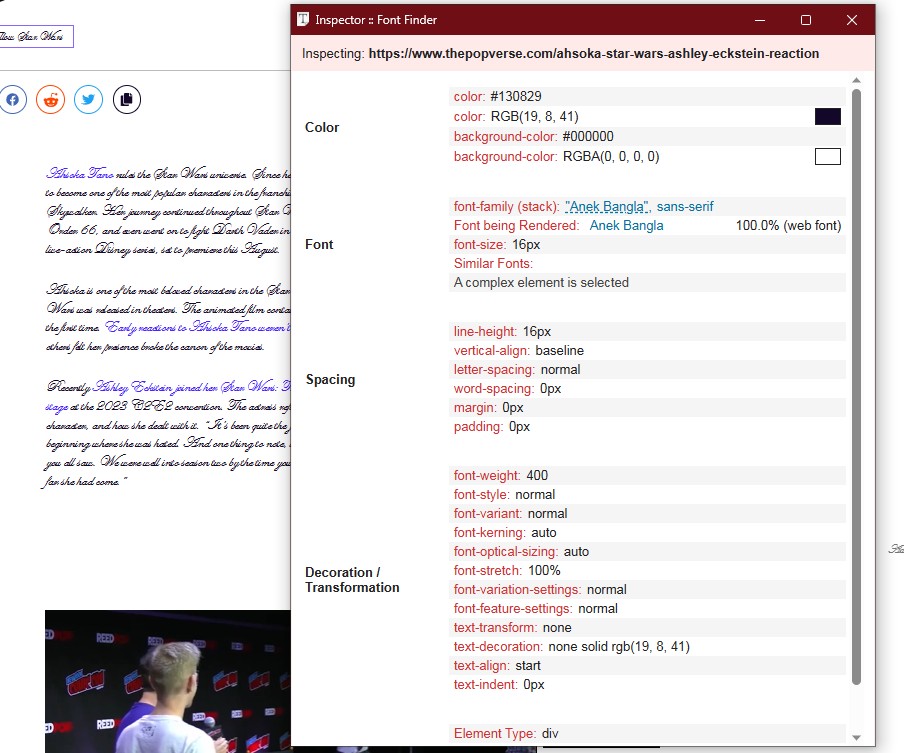Select the color RGB(19, 8, 41) value
This screenshot has height=753, width=904.
click(x=534, y=116)
